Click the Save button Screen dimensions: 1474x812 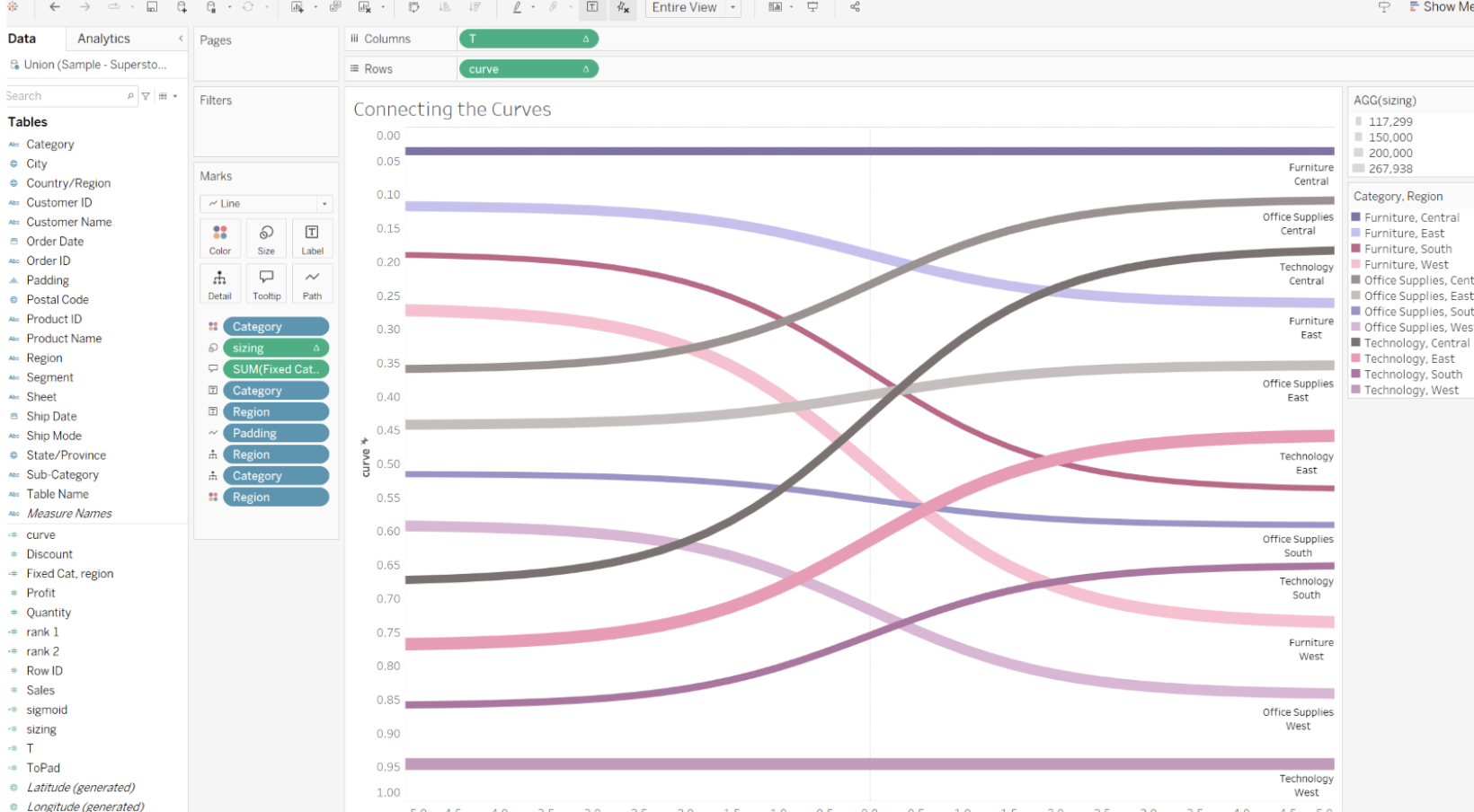[151, 7]
